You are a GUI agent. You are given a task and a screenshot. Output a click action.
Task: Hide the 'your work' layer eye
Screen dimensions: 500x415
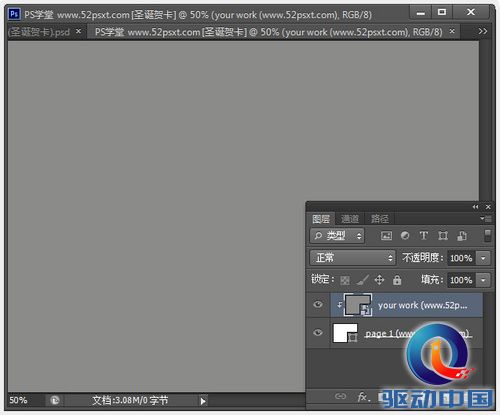coord(318,304)
